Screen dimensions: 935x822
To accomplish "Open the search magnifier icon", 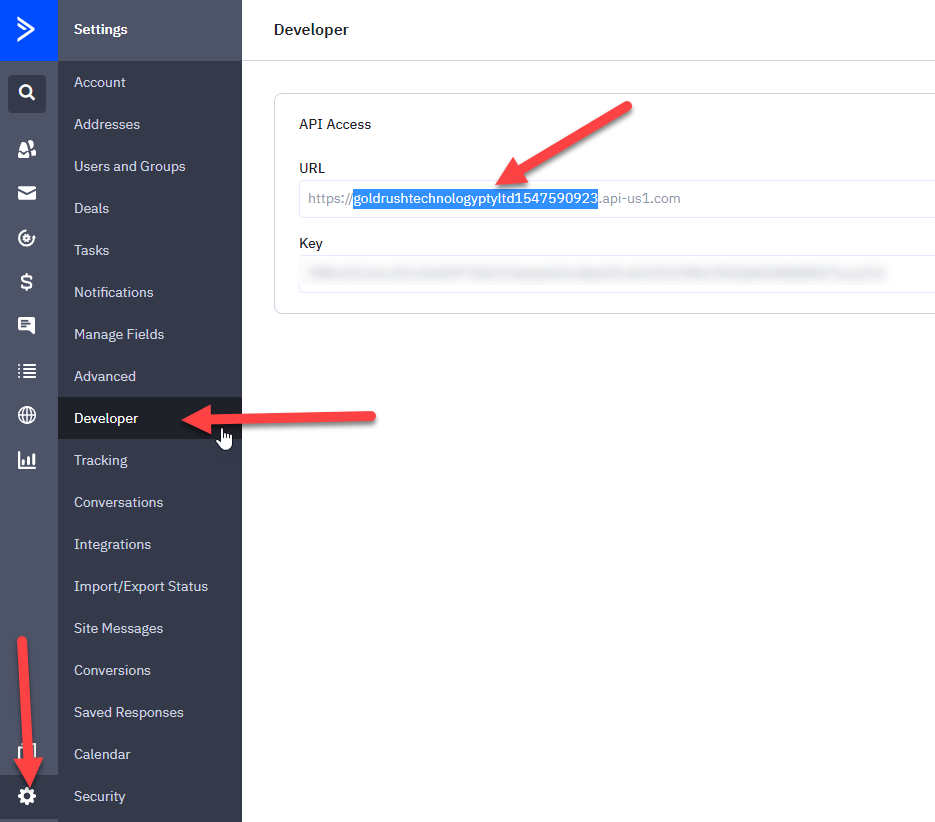I will pyautogui.click(x=27, y=93).
